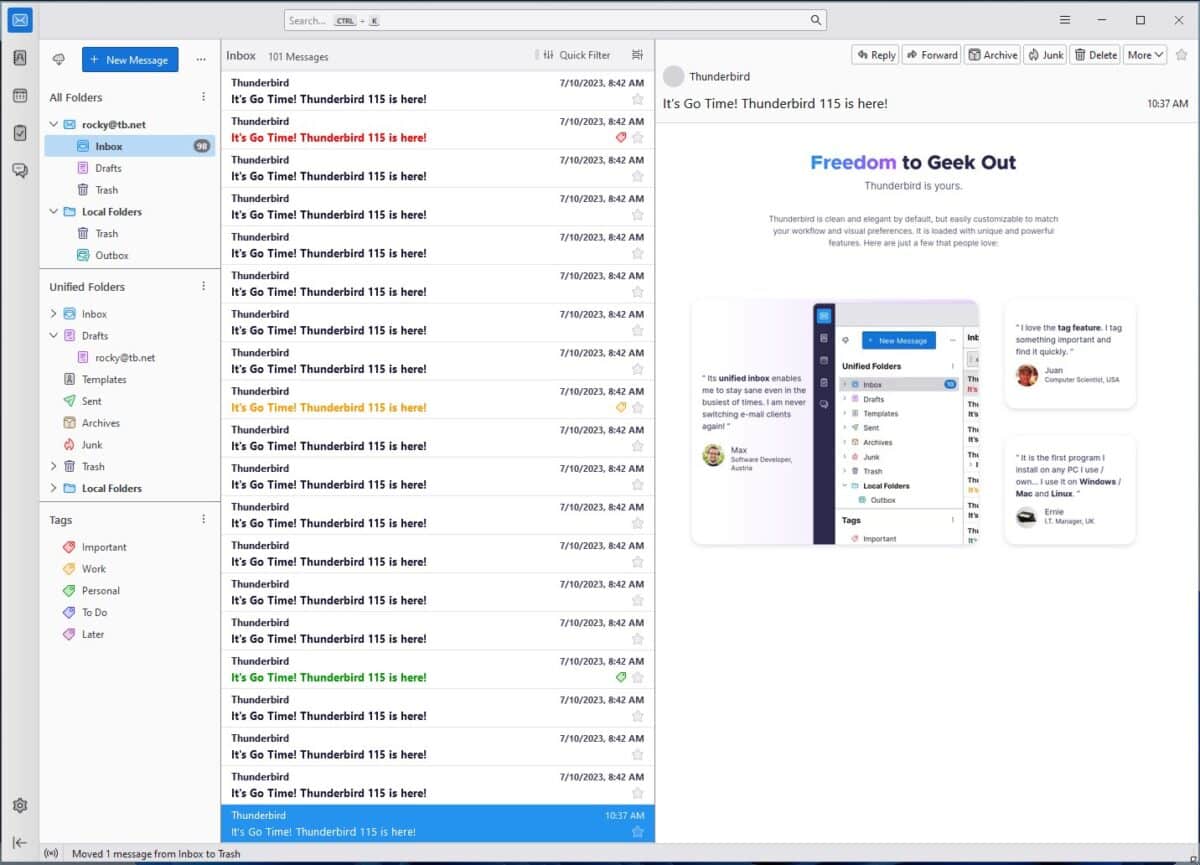Collapse the rocky@tb.net account folder
Screen dimensions: 1200x865
(x=55, y=125)
